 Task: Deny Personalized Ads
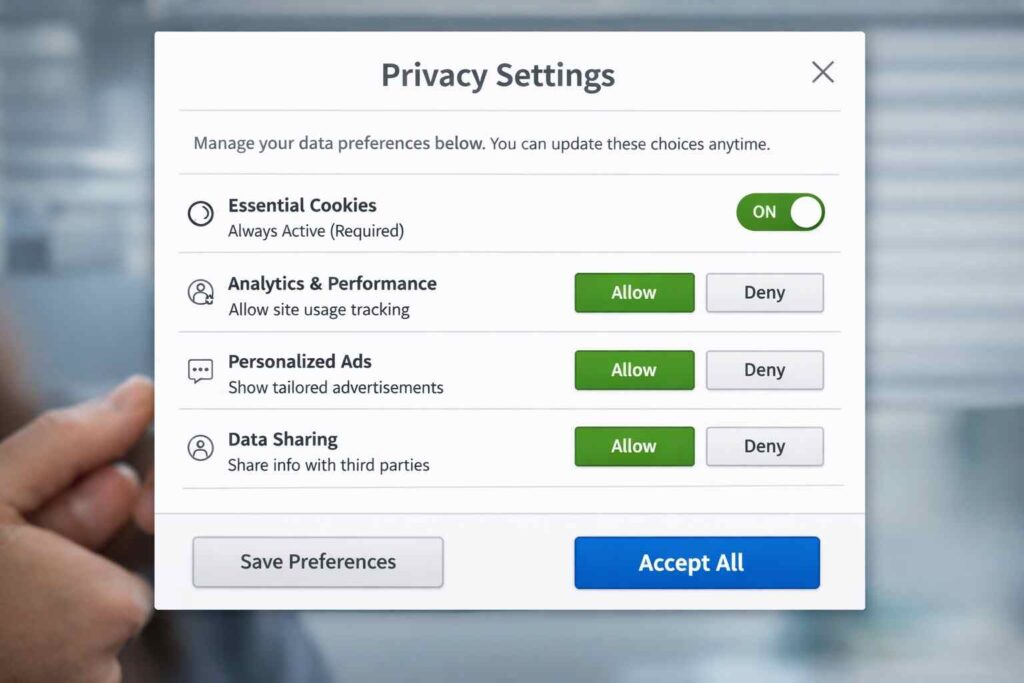click(x=764, y=370)
